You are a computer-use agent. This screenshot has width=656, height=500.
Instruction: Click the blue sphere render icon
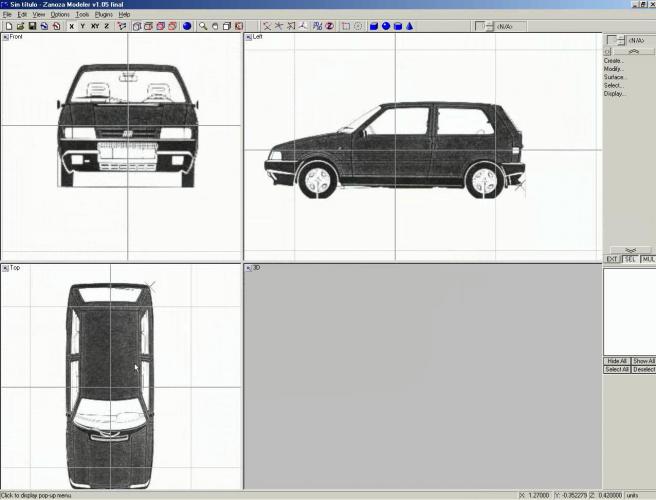coord(187,26)
